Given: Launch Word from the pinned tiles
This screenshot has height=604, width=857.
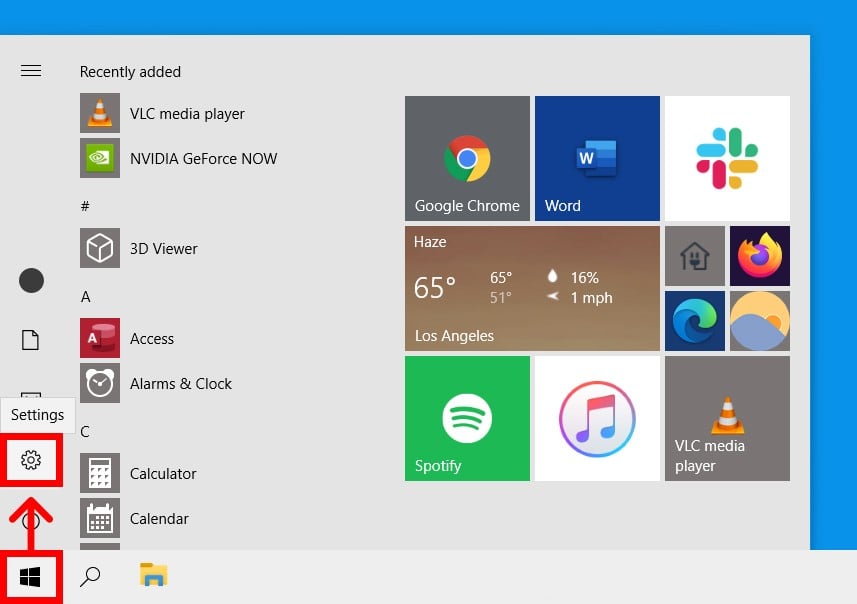Looking at the screenshot, I should (x=597, y=158).
